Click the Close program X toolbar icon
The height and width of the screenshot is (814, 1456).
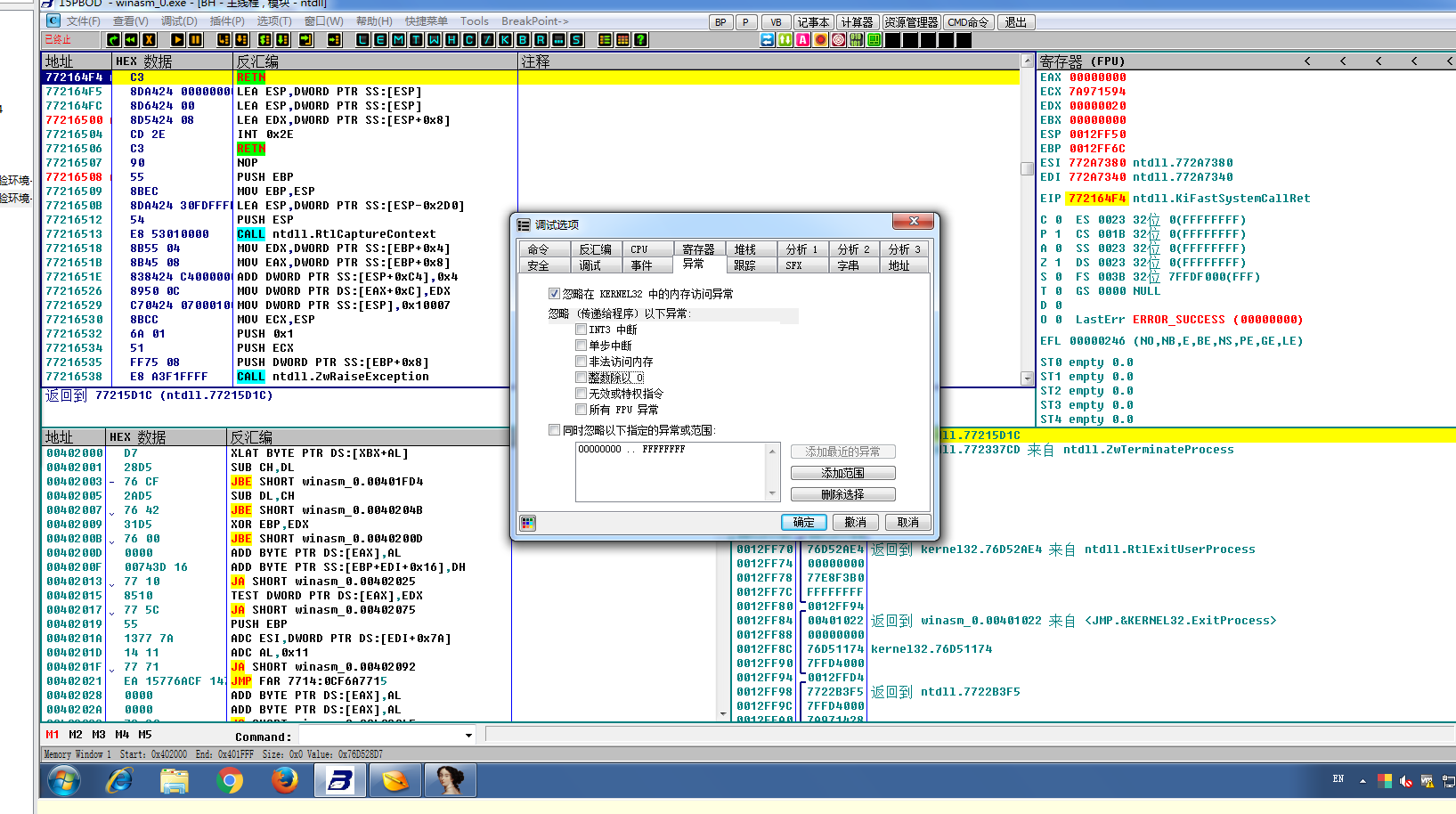click(x=149, y=40)
